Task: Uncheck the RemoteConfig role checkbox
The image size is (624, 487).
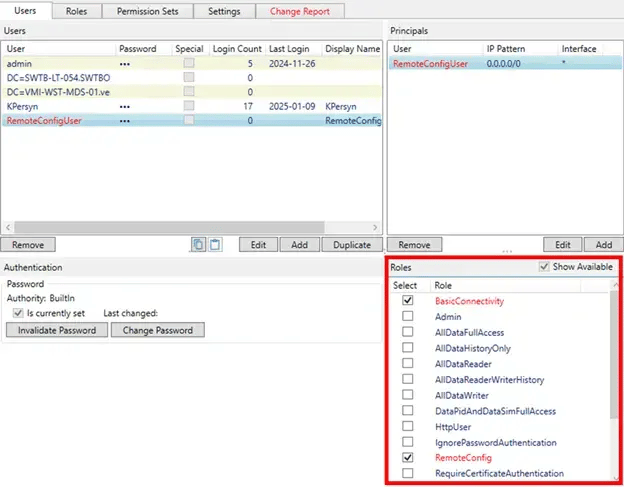Action: [x=407, y=457]
